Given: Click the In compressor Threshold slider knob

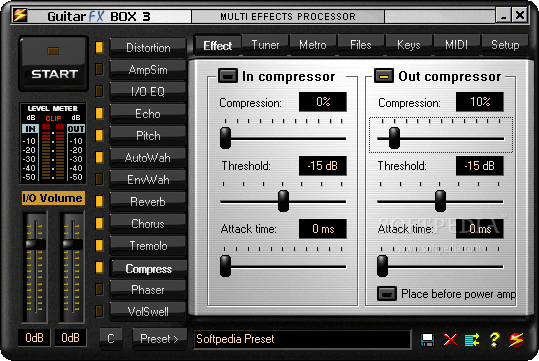Looking at the screenshot, I should click(283, 201).
